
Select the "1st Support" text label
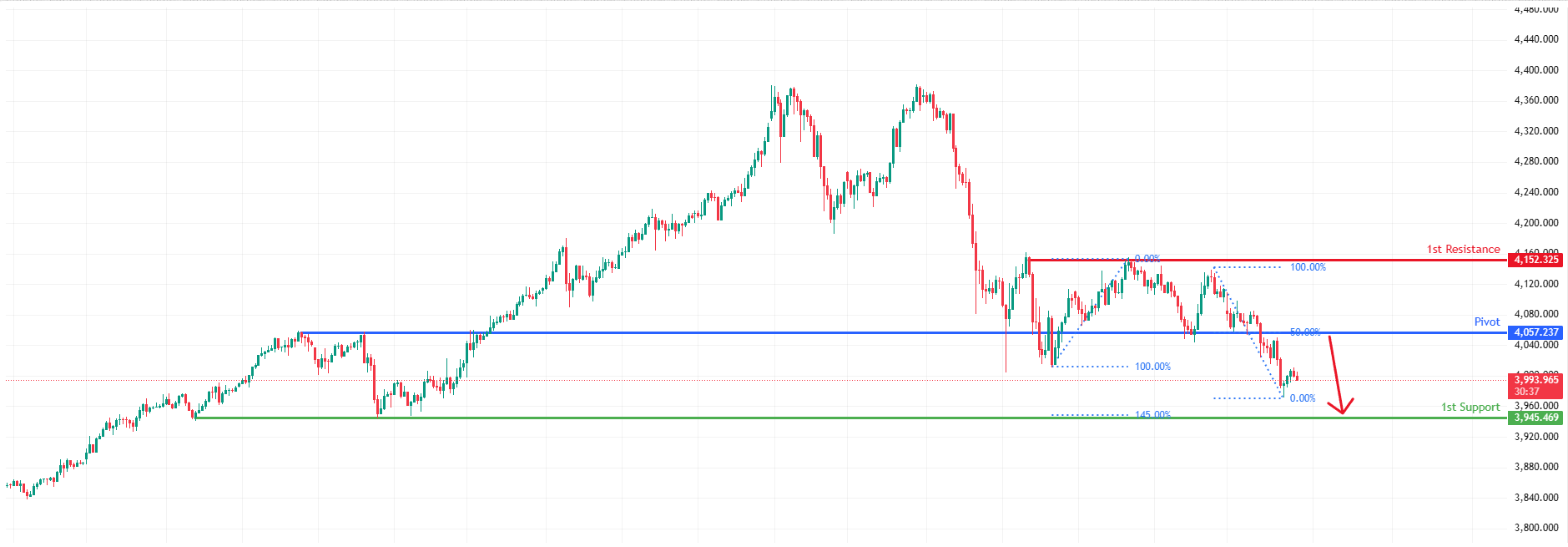click(1470, 407)
